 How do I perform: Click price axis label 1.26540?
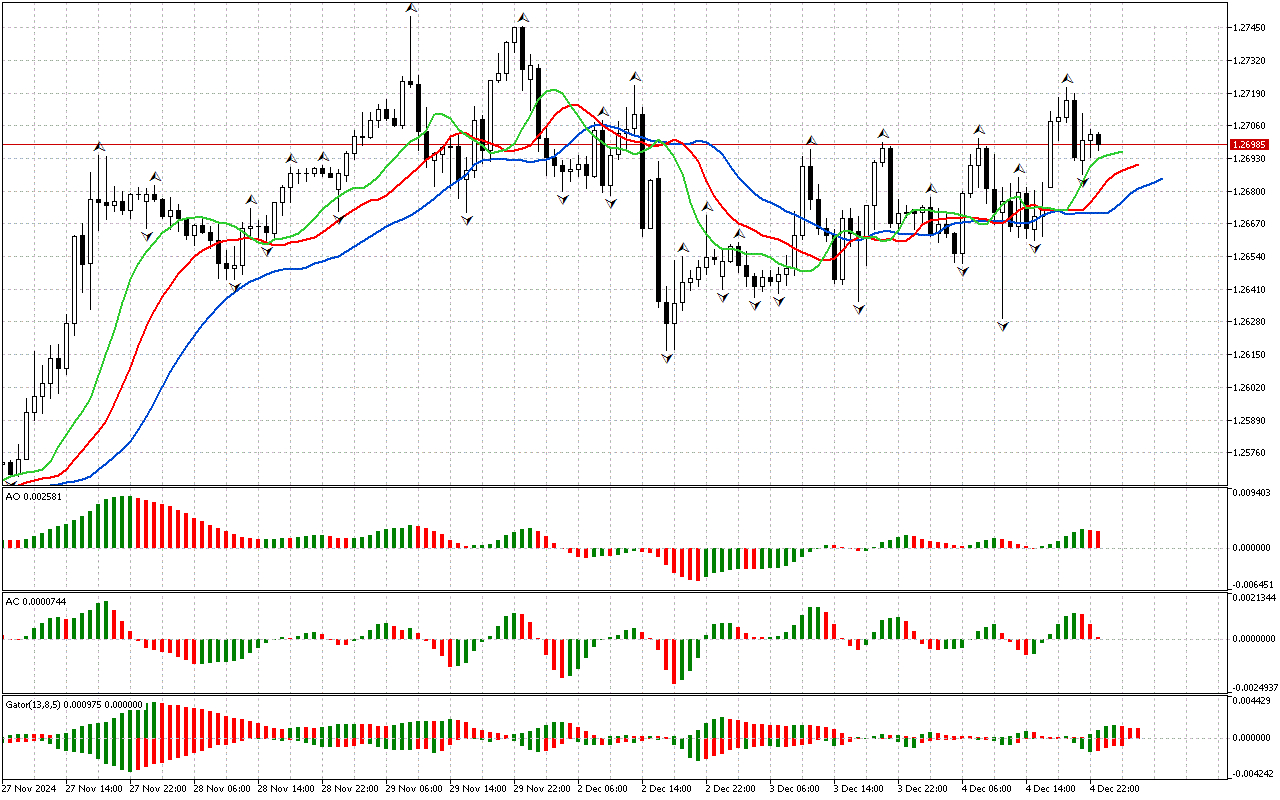[1251, 257]
